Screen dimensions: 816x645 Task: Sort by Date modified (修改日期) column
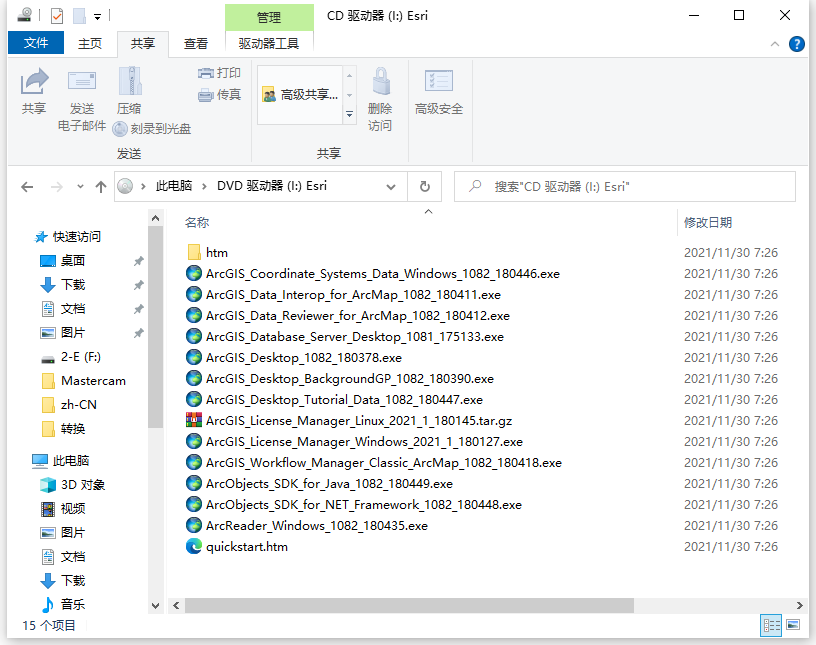(708, 222)
